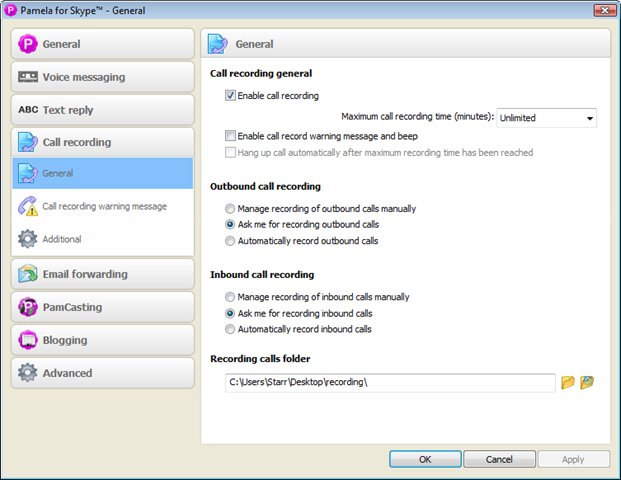Open the Email forwarding section
The width and height of the screenshot is (621, 480).
103,274
